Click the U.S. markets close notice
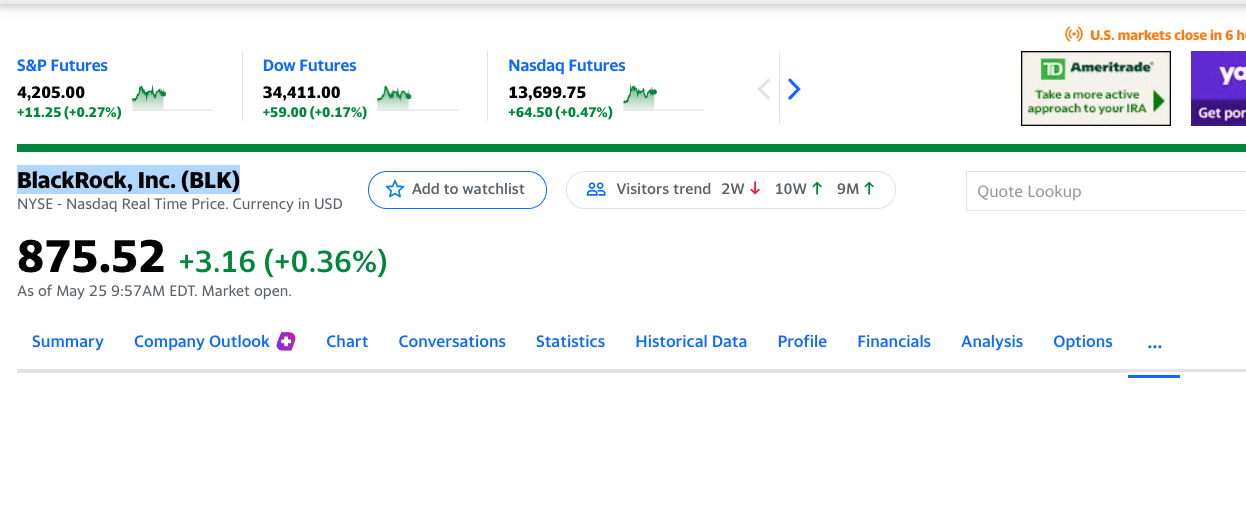This screenshot has width=1246, height=527. tap(1167, 35)
